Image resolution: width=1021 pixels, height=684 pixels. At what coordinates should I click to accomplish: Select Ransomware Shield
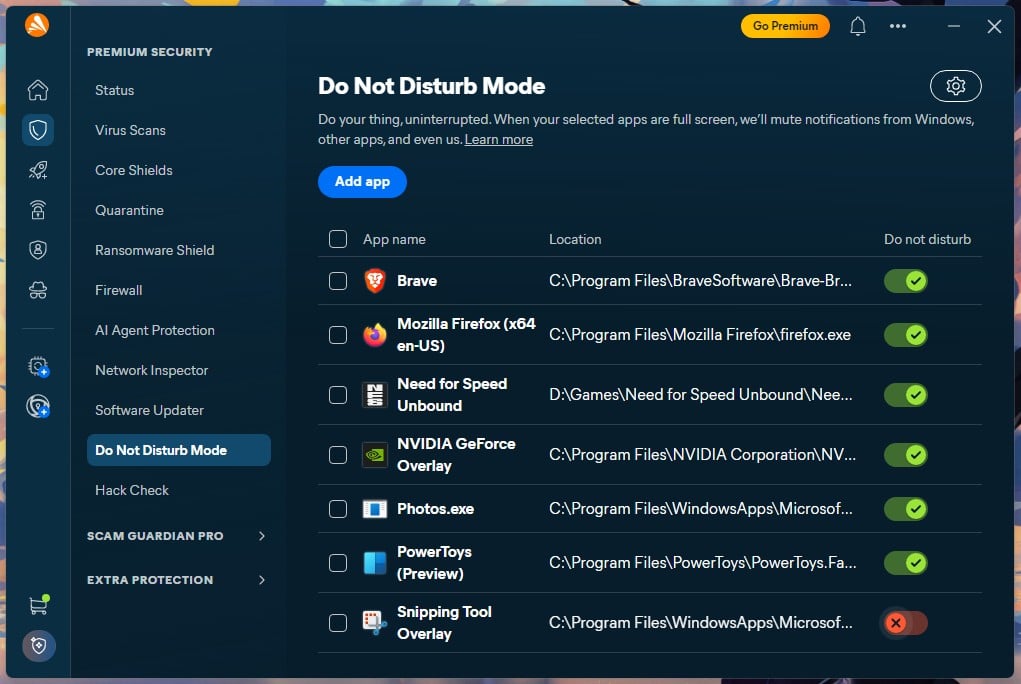(x=154, y=250)
